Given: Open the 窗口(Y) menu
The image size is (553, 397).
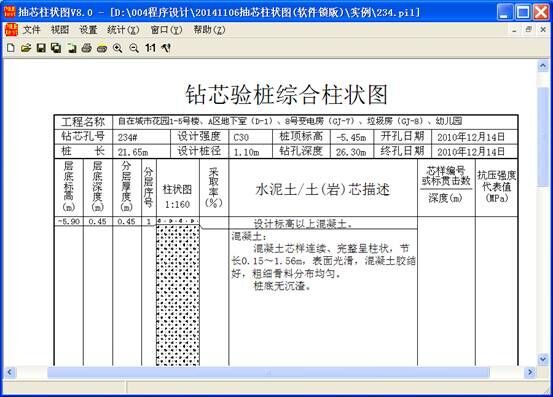Looking at the screenshot, I should click(x=166, y=30).
